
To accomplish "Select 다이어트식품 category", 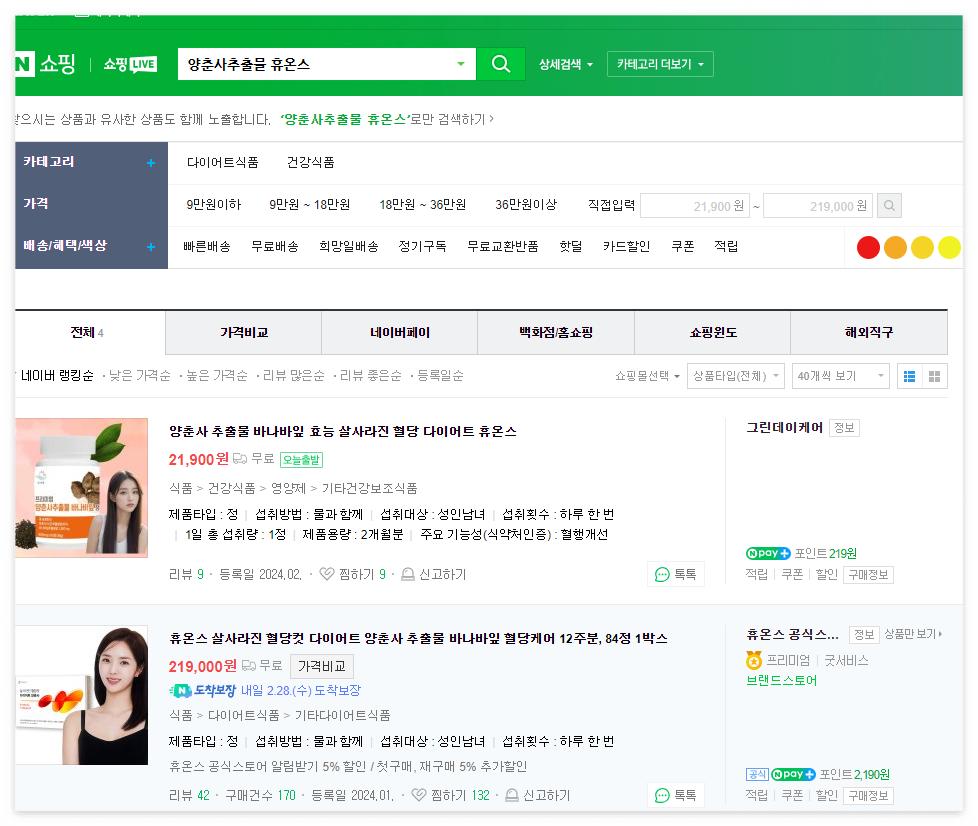I will click(x=223, y=163).
